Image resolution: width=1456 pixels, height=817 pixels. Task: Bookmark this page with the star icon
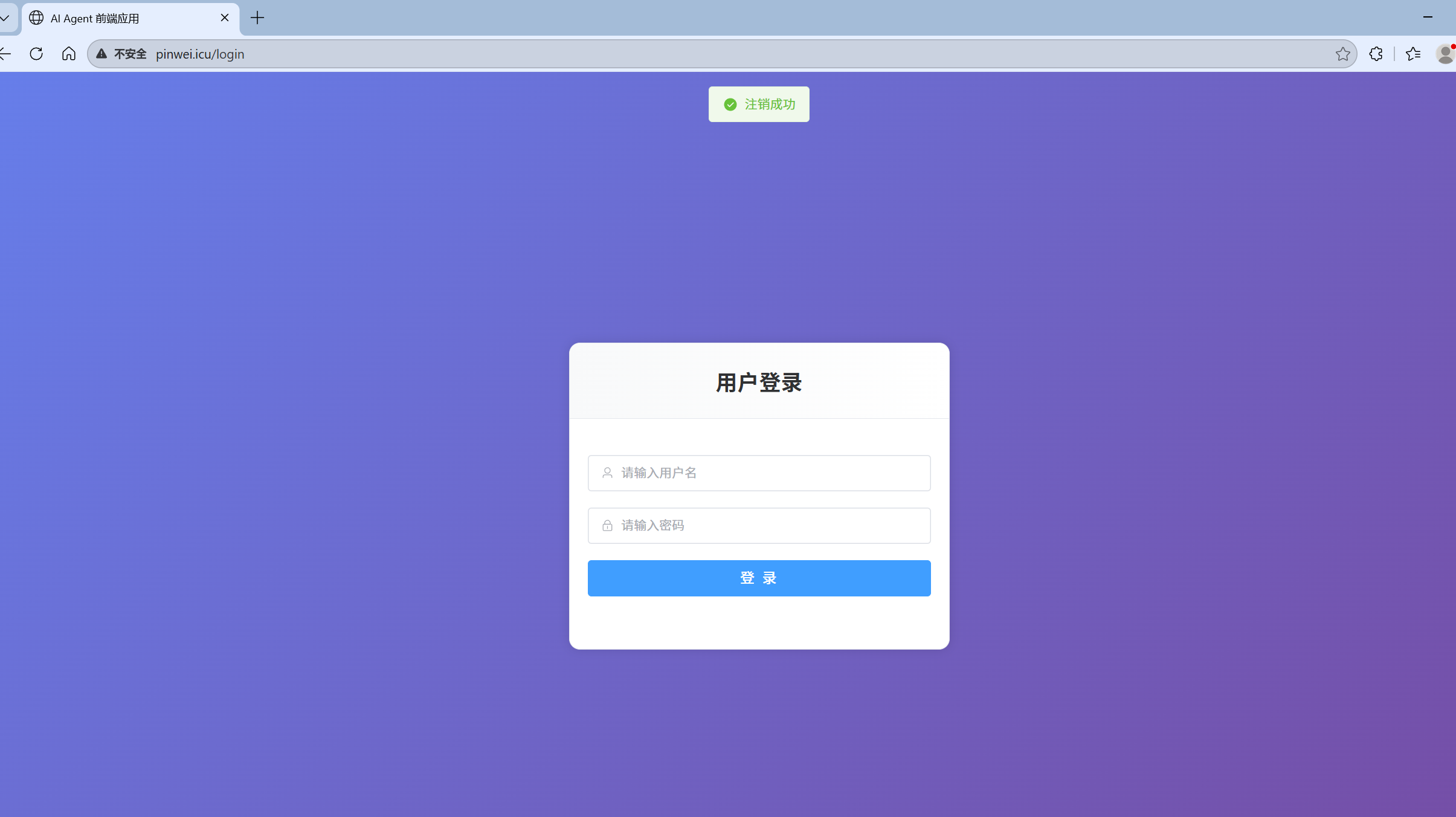(x=1342, y=54)
